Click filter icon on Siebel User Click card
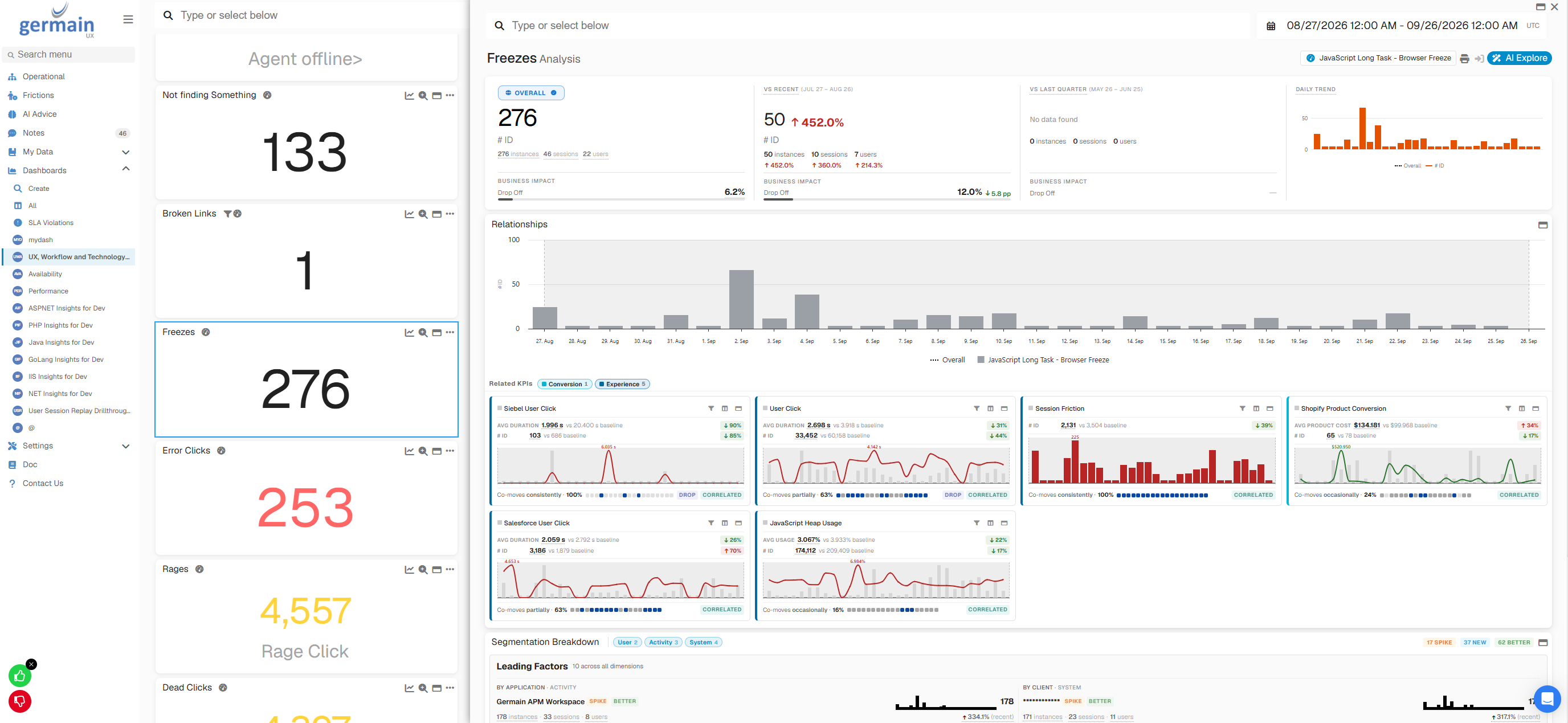Image resolution: width=1568 pixels, height=723 pixels. click(x=711, y=409)
